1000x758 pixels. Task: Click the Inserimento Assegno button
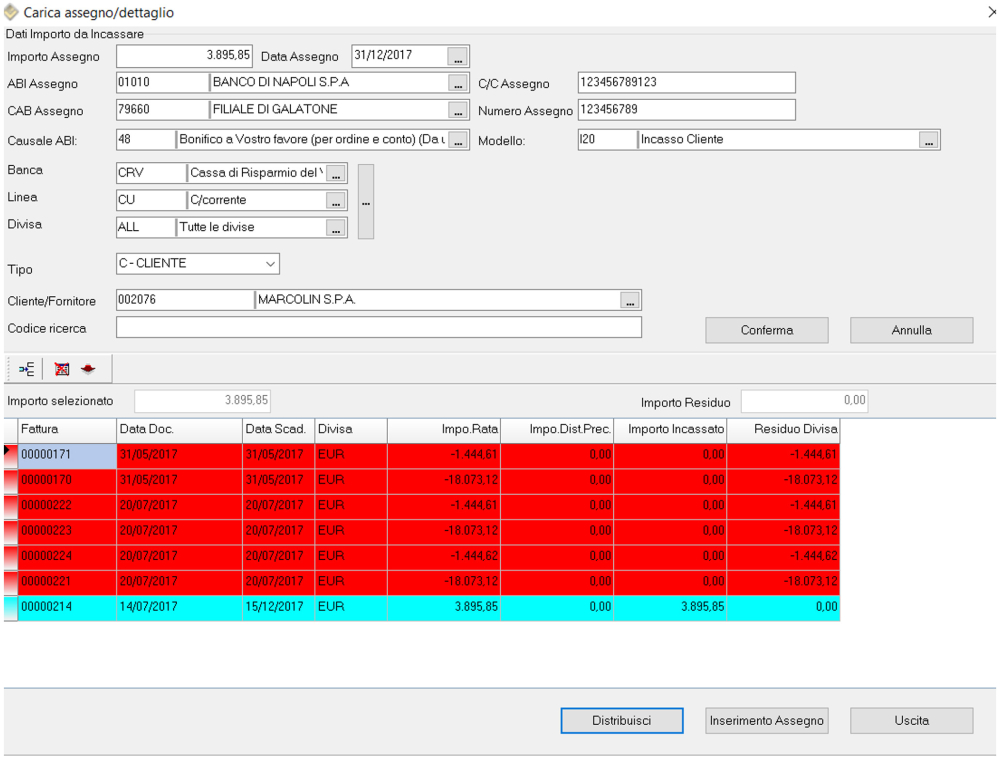(x=766, y=720)
